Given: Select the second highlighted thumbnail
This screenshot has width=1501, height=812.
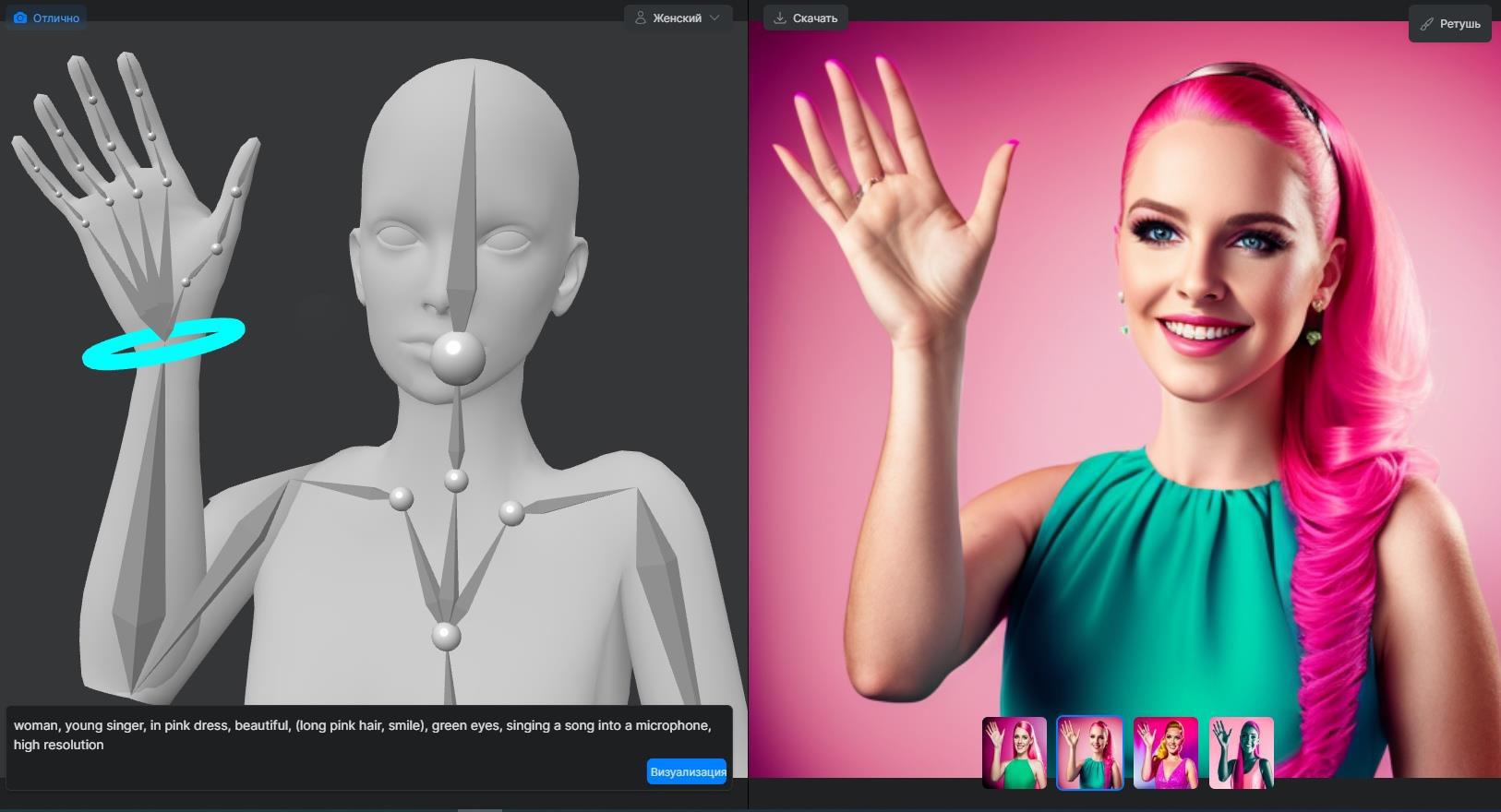Looking at the screenshot, I should pyautogui.click(x=1089, y=753).
